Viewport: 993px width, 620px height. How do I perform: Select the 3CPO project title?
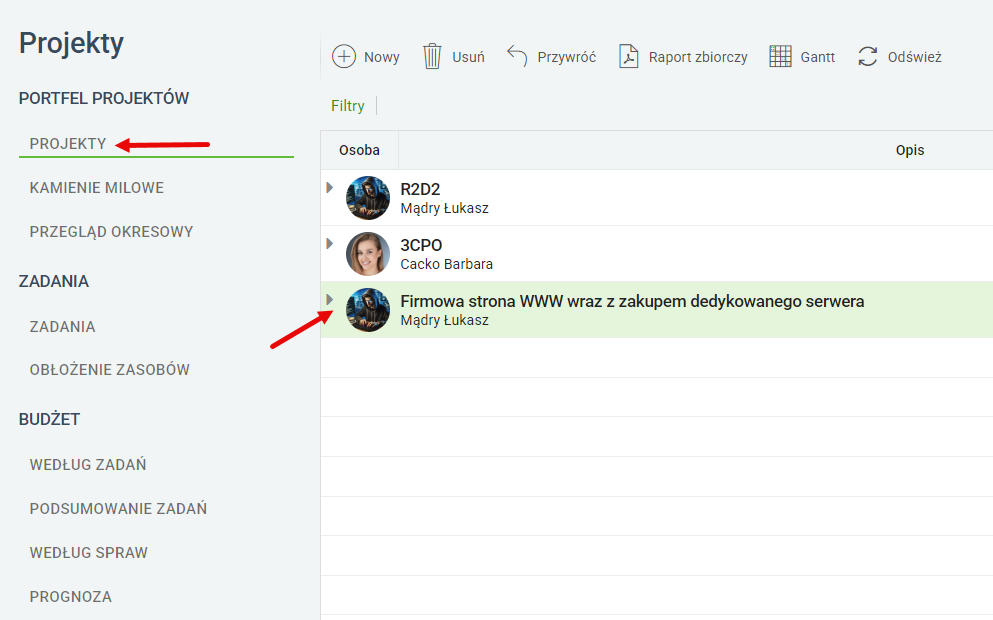(x=421, y=245)
